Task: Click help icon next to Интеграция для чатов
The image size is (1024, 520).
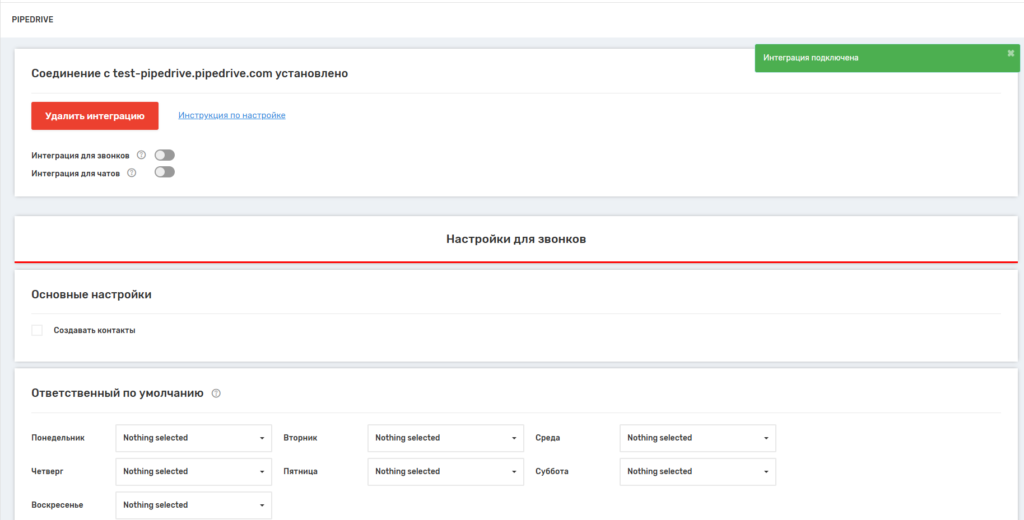Action: point(131,172)
